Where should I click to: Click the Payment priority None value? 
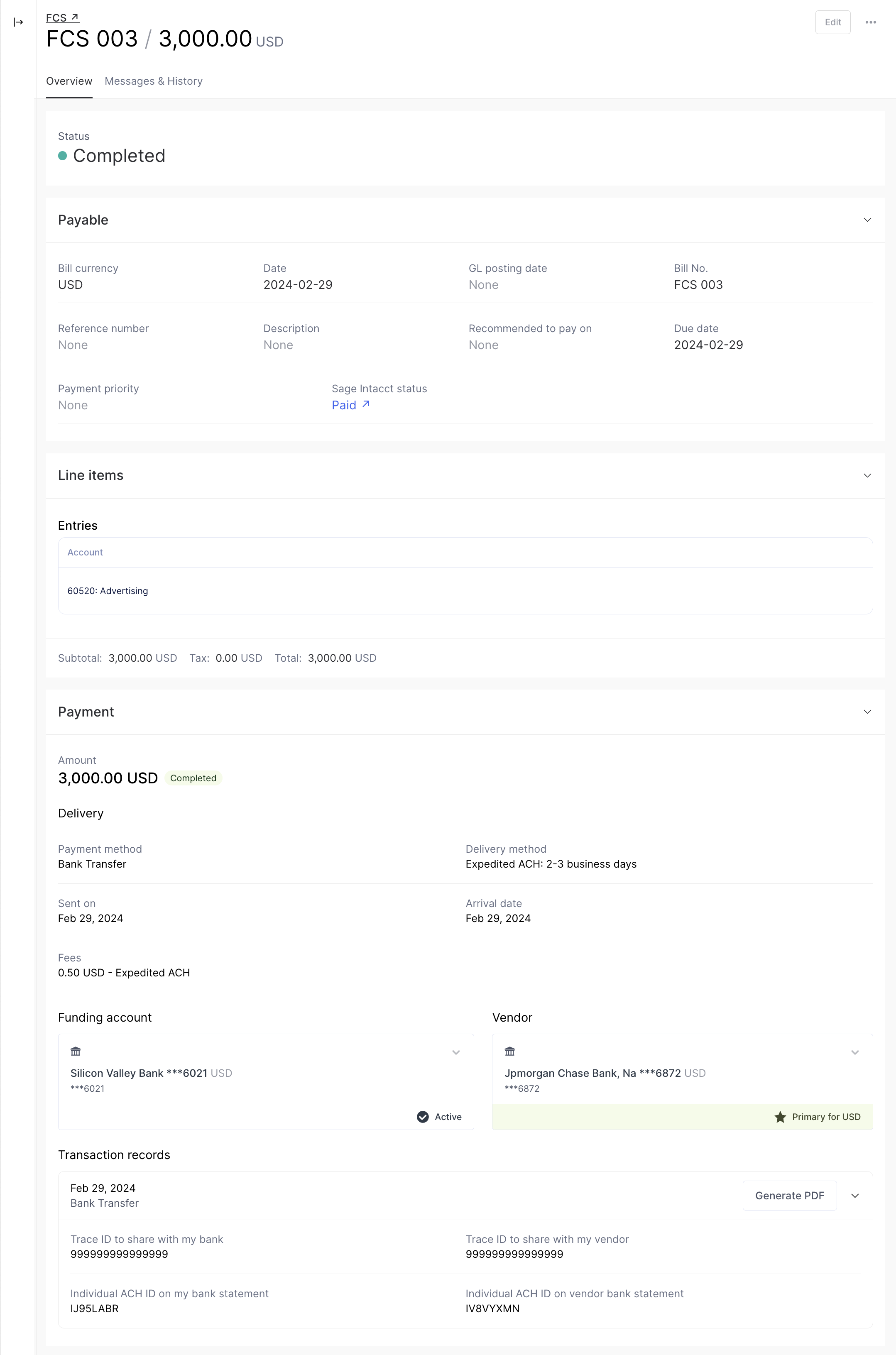click(x=73, y=405)
